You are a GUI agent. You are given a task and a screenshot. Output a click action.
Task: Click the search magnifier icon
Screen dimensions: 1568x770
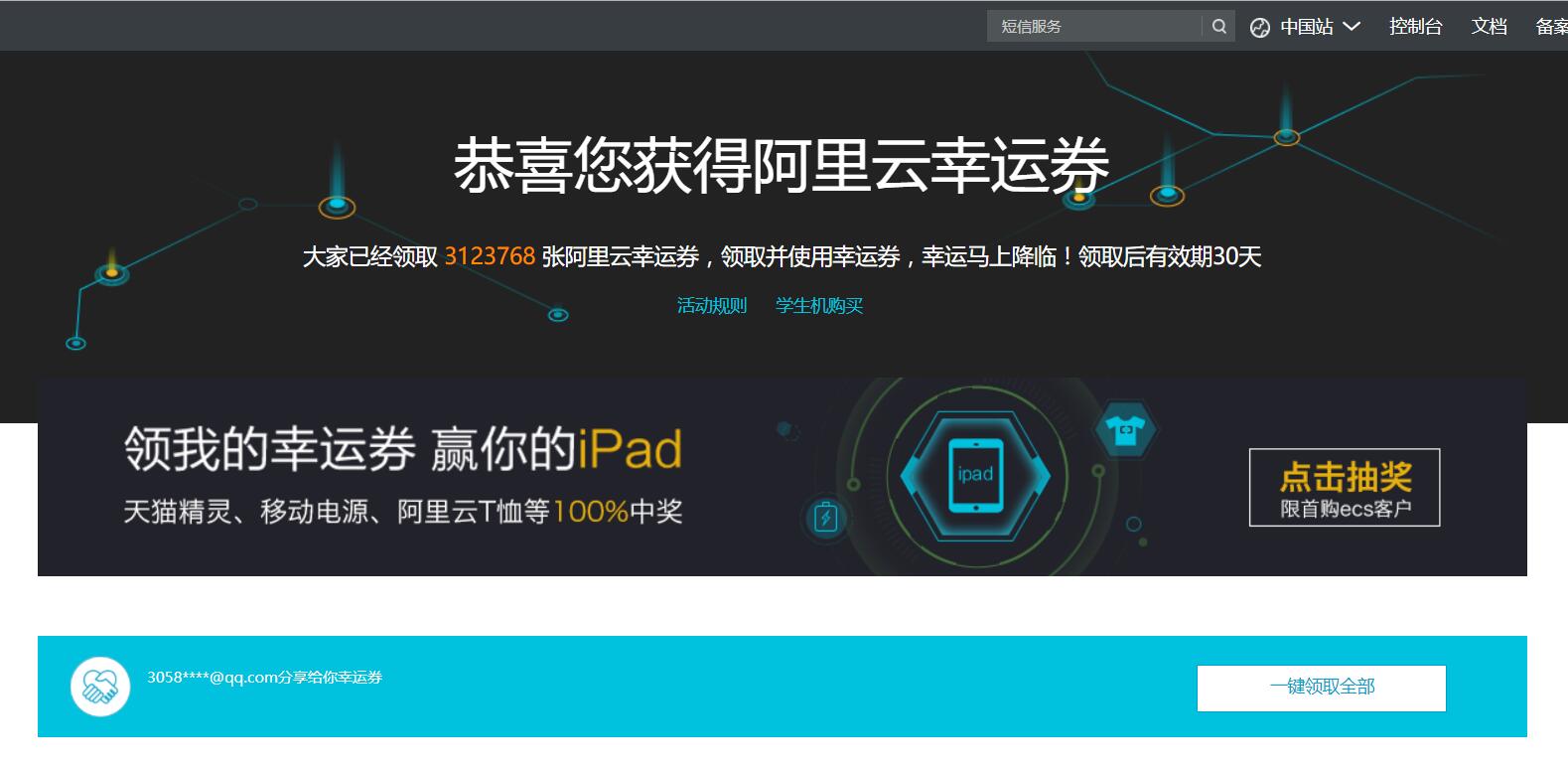pos(1218,27)
